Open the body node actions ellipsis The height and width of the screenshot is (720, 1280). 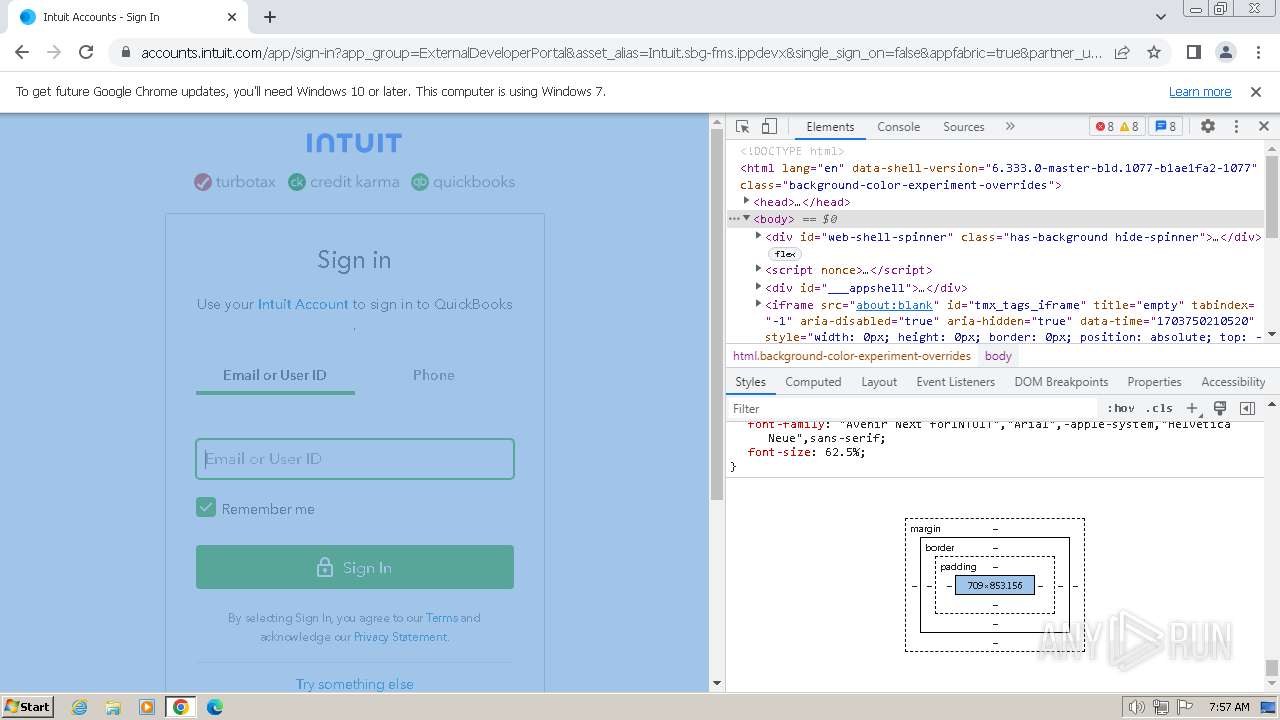pyautogui.click(x=734, y=219)
